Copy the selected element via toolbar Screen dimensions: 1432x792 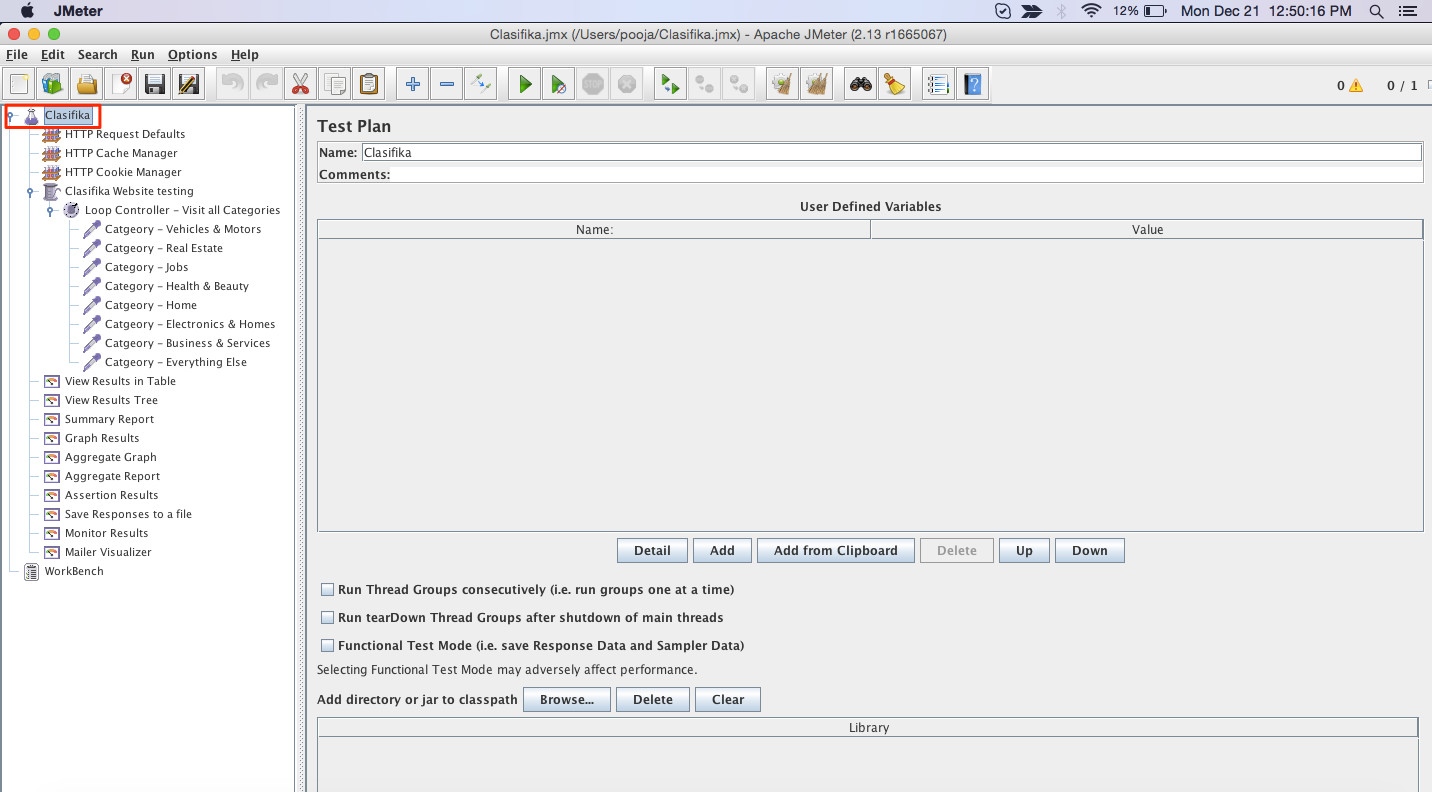(x=335, y=84)
